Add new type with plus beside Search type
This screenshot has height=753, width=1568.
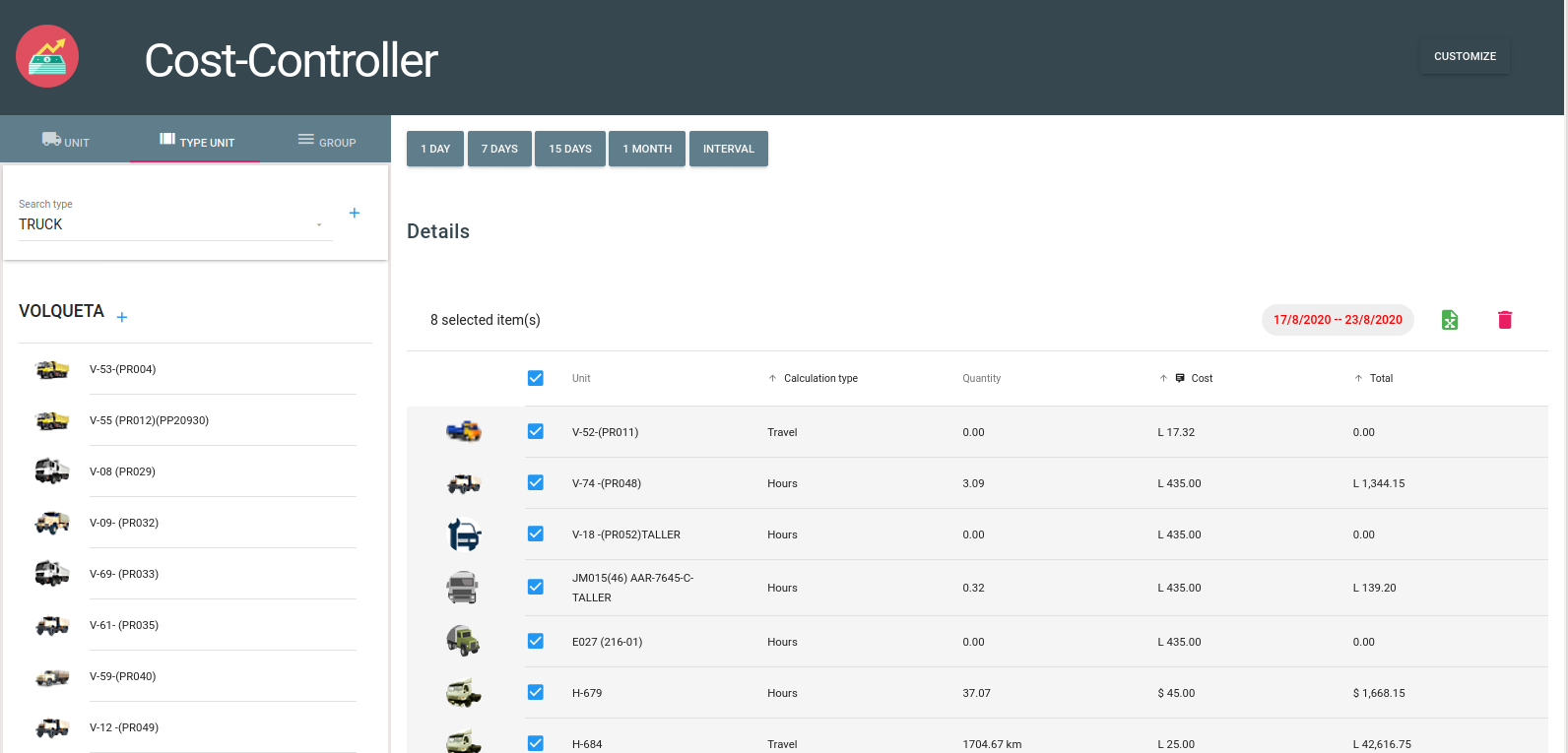point(355,213)
